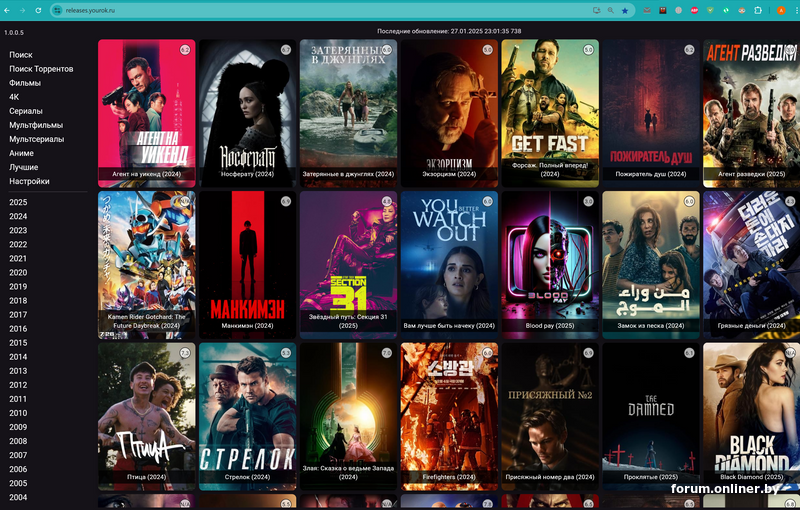Click the install app icon in address bar

[x=596, y=10]
